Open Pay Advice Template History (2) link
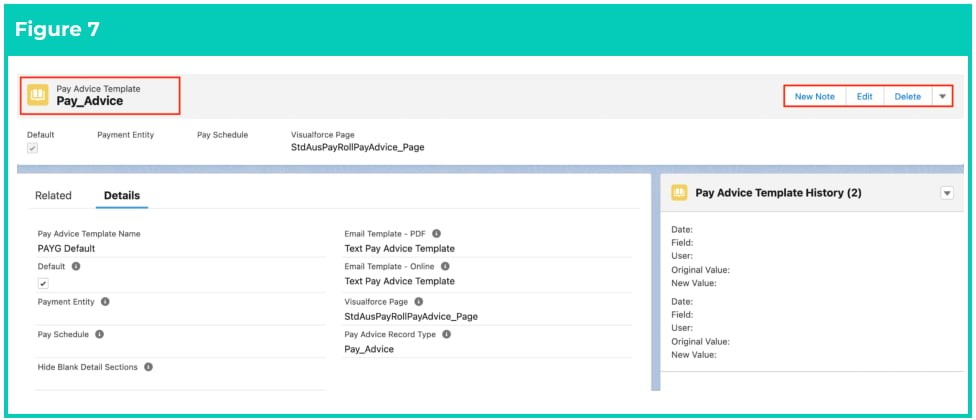This screenshot has width=976, height=420. point(778,193)
